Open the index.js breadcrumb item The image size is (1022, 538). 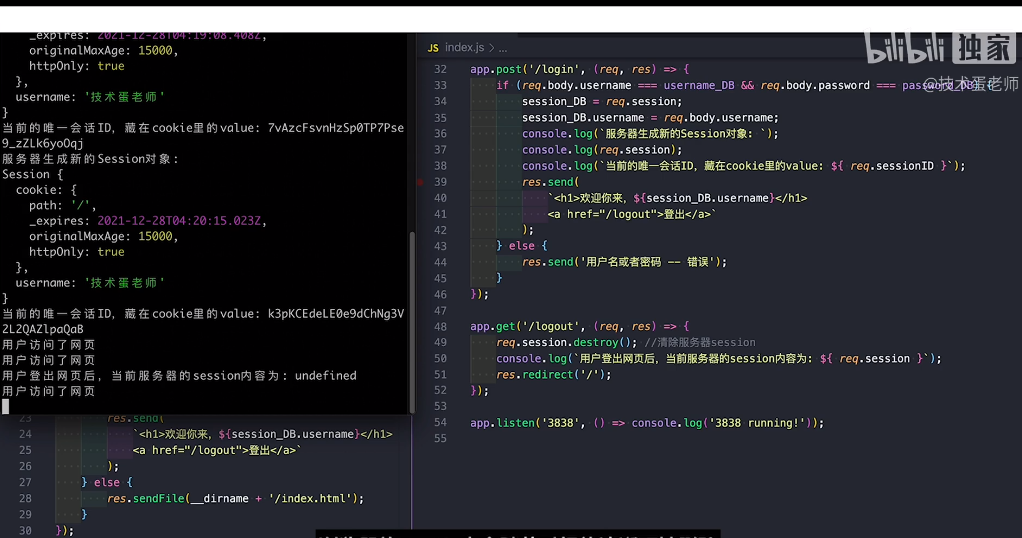464,48
